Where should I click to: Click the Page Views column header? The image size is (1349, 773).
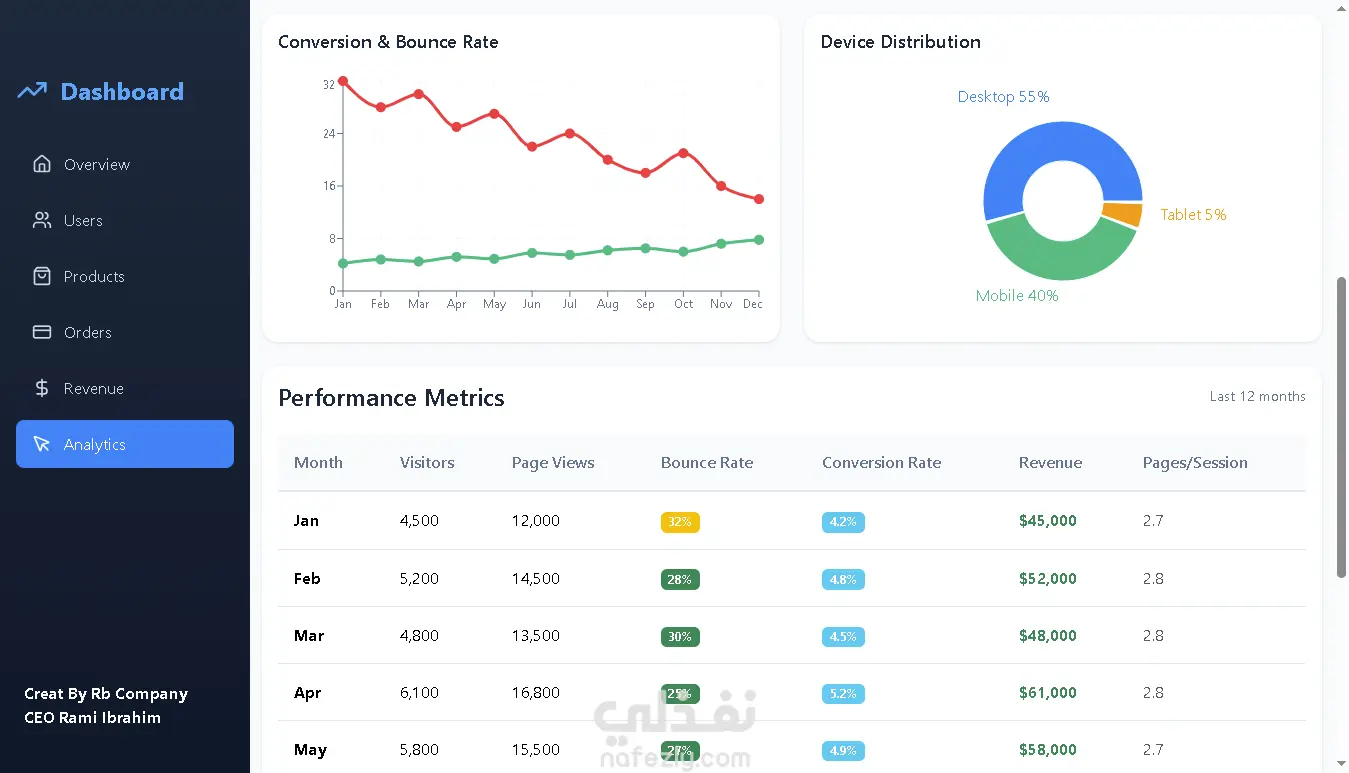[x=553, y=463]
